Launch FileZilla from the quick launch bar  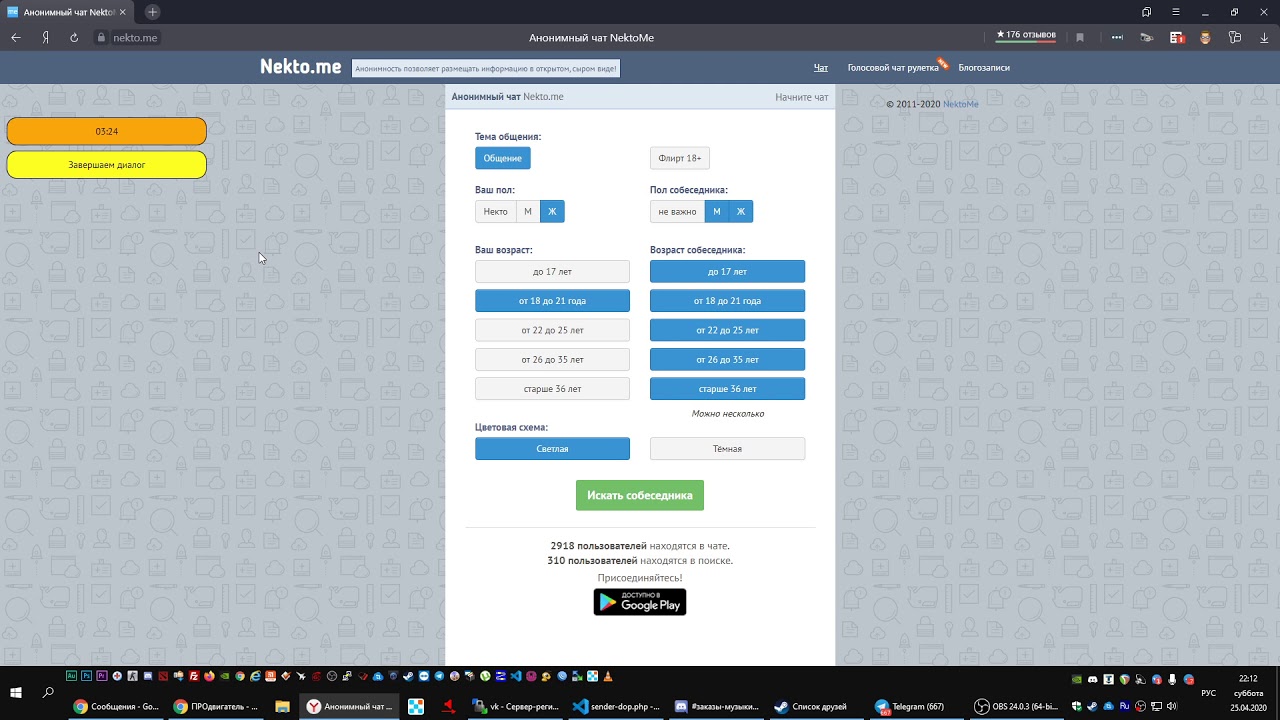tap(194, 676)
